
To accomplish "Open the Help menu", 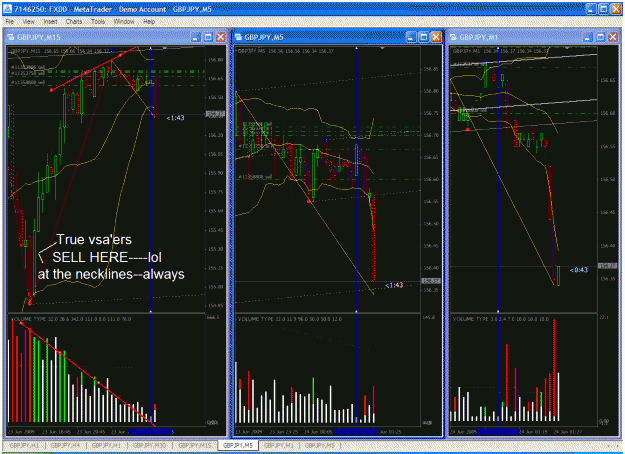I will (149, 22).
